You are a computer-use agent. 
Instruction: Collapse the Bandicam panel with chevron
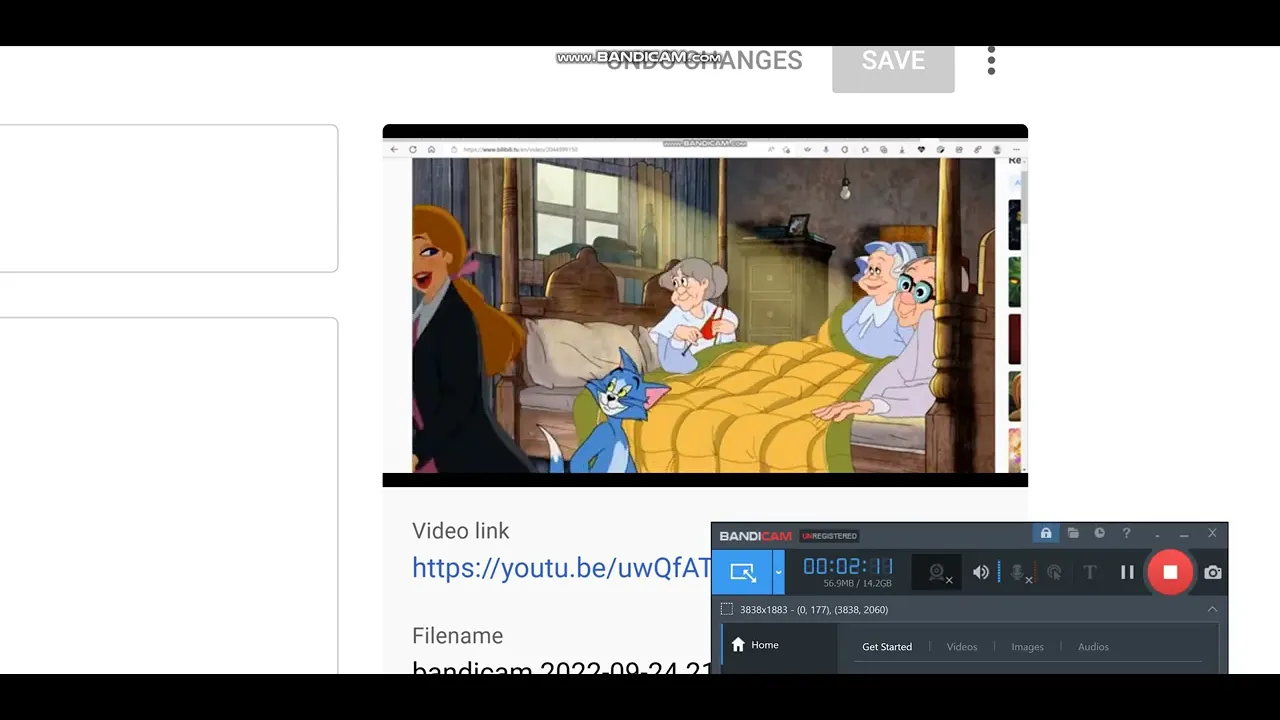1212,609
